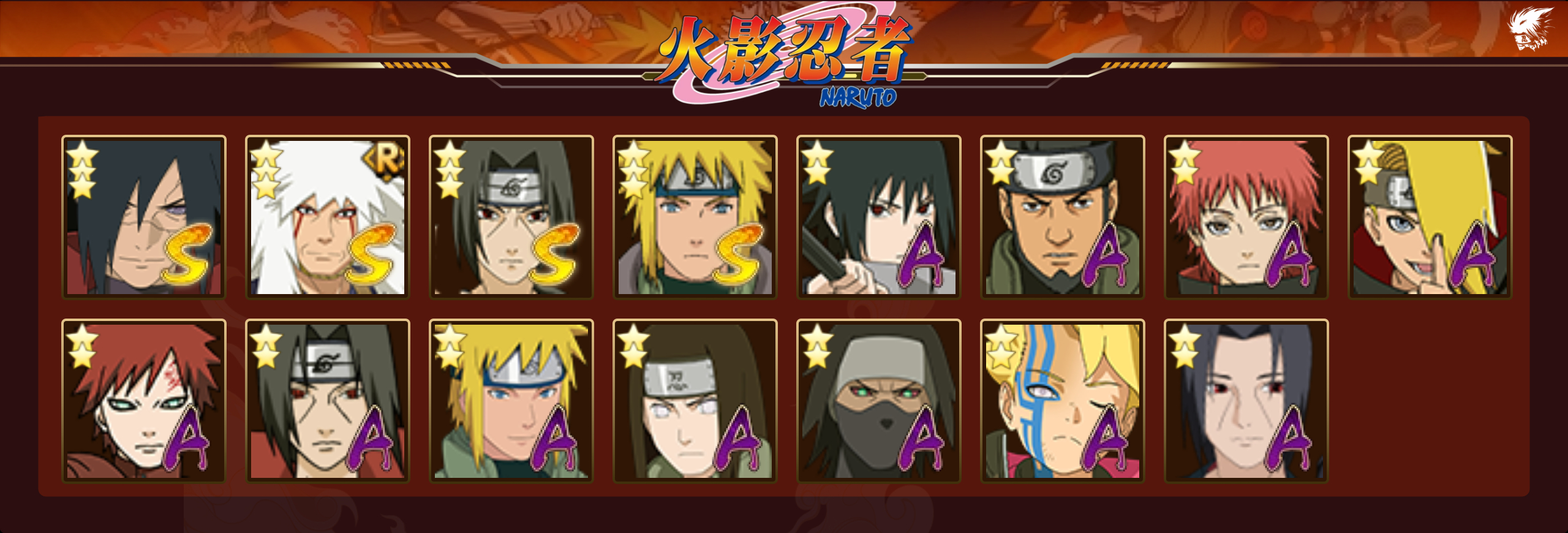Pick the three-star S-rank Itachi card

511,217
